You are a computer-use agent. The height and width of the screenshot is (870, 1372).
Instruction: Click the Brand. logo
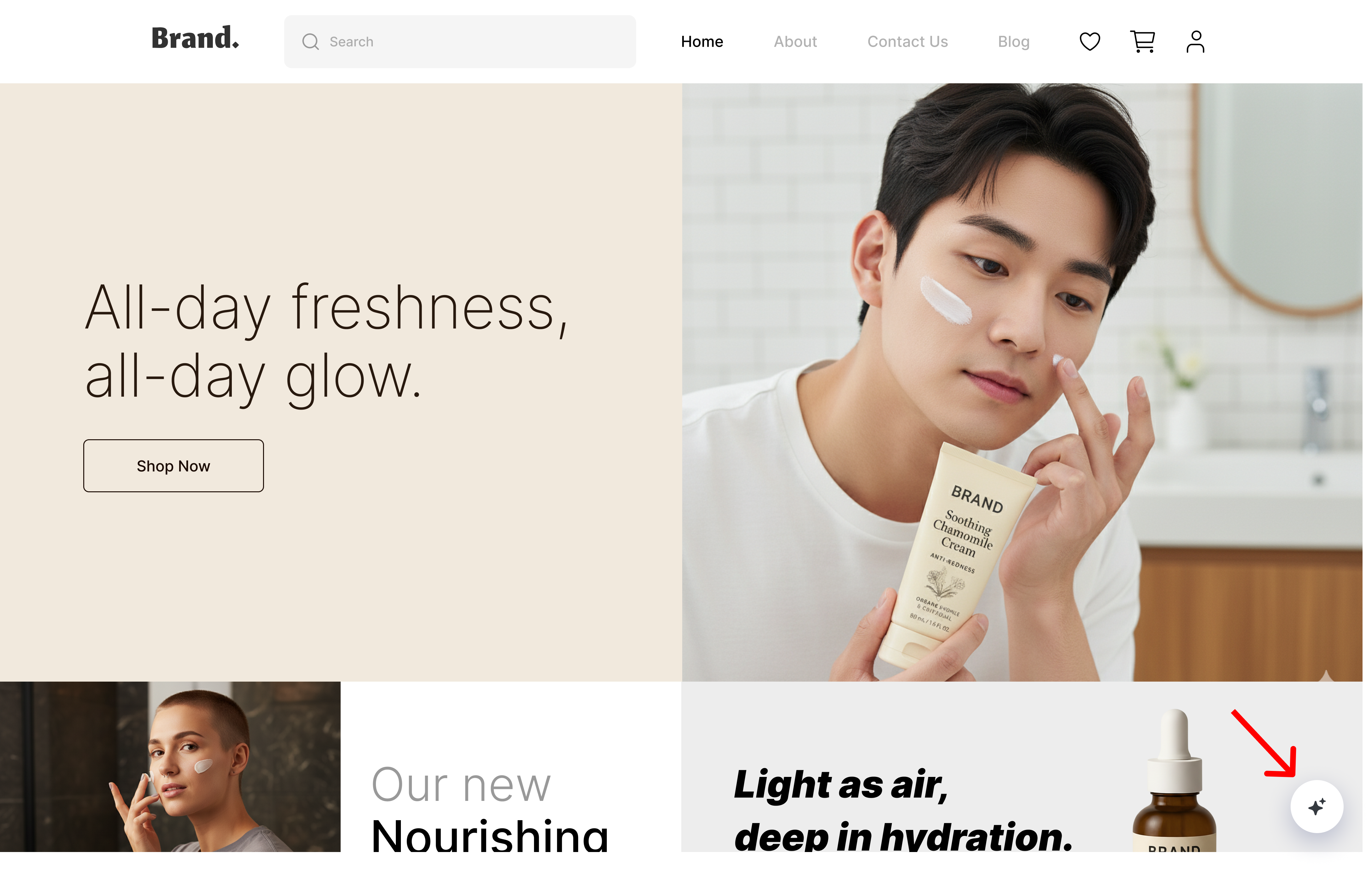[195, 38]
